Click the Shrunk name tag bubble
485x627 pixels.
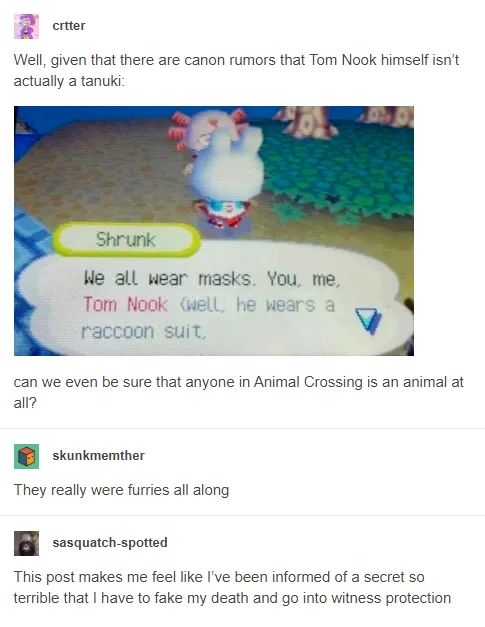[x=126, y=240]
